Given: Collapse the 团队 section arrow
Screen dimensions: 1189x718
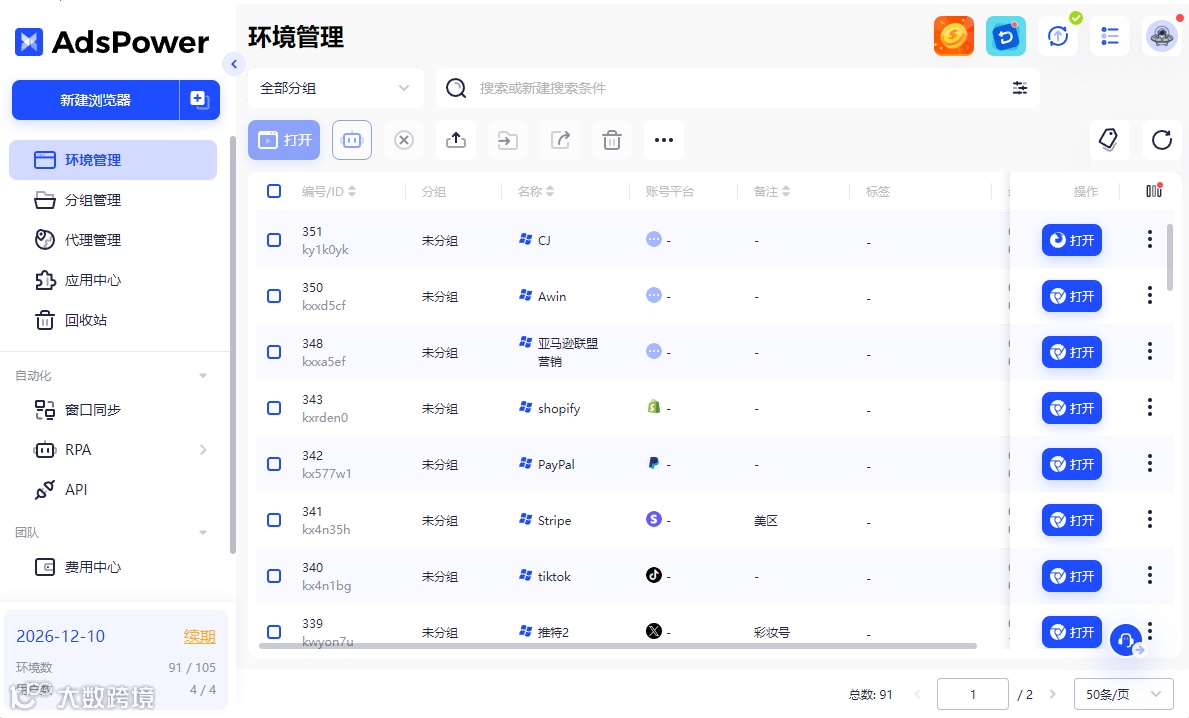Looking at the screenshot, I should click(202, 532).
